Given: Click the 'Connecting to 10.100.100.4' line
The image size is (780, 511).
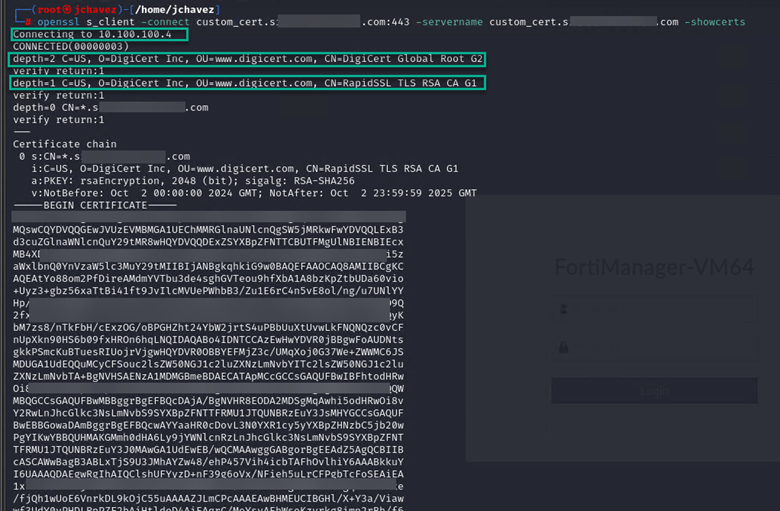Looking at the screenshot, I should pos(92,34).
